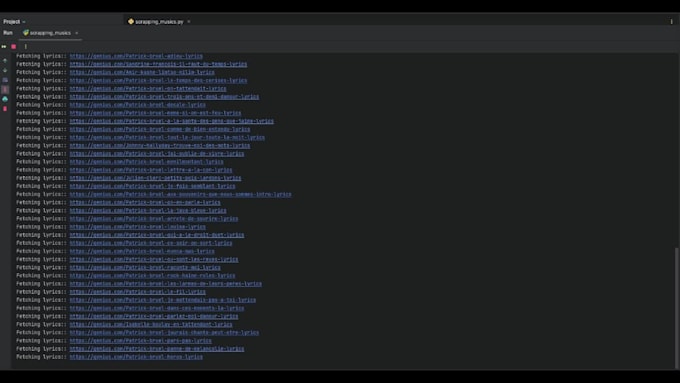Clear all console output with trash icon
Screen dimensions: 680x383
point(5,108)
